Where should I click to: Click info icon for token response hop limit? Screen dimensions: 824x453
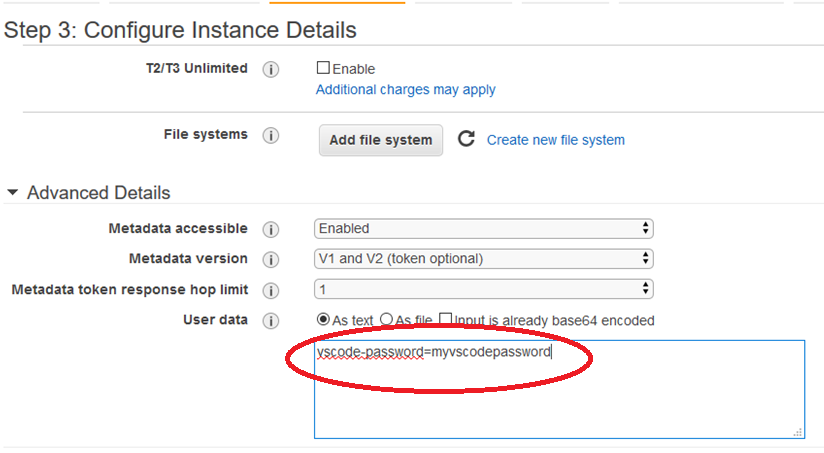click(270, 290)
